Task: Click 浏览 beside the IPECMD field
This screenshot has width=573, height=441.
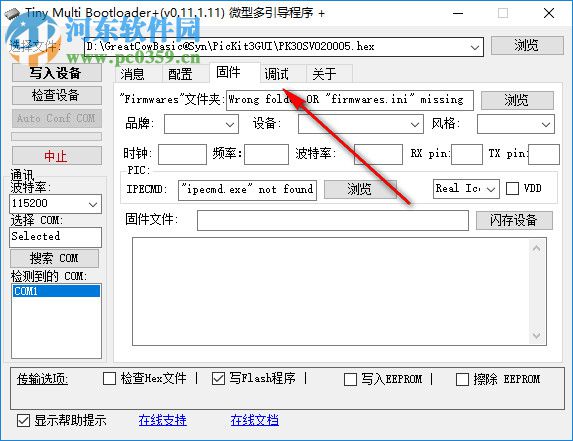Action: point(360,189)
